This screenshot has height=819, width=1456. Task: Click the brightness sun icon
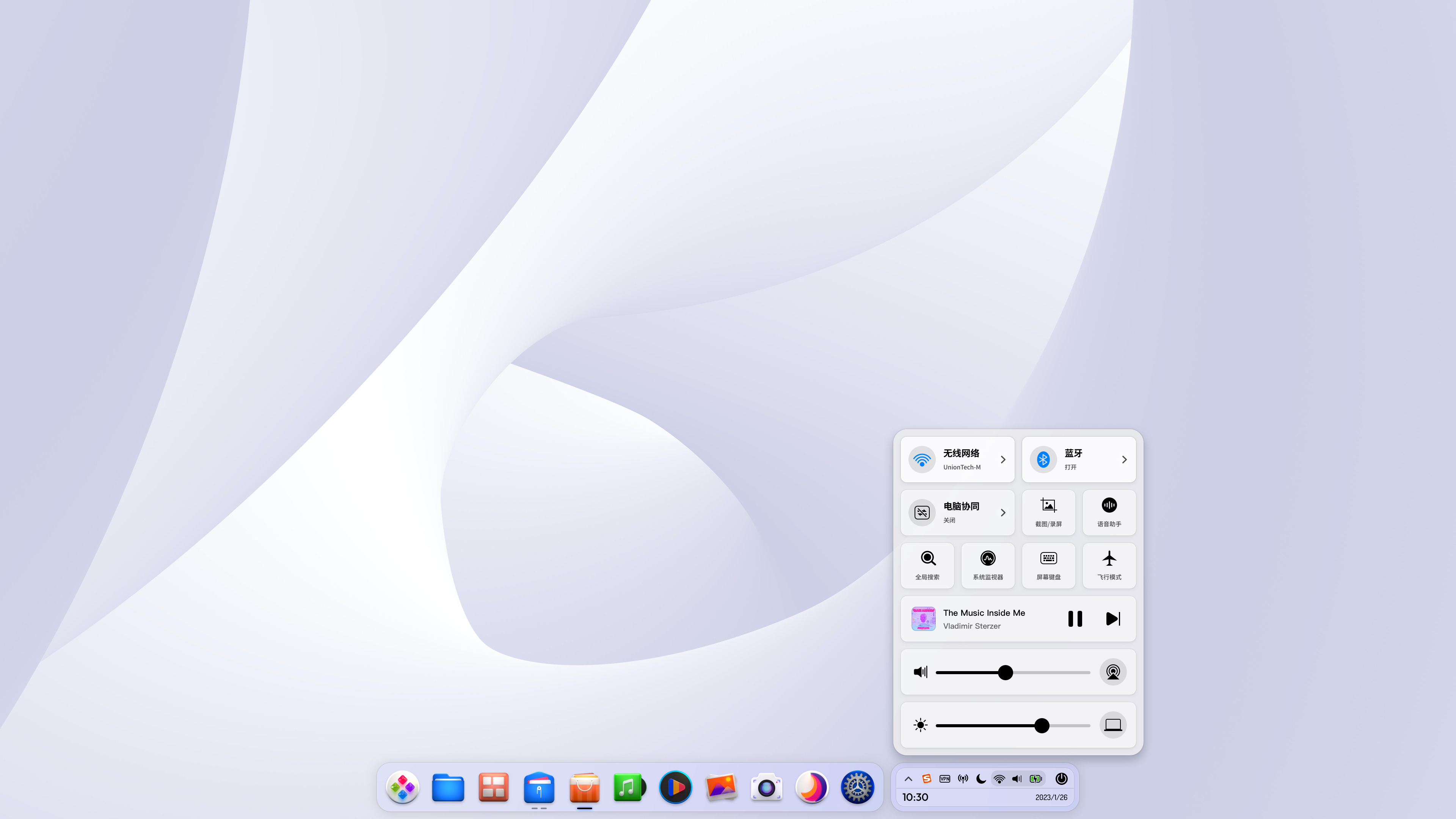[920, 725]
